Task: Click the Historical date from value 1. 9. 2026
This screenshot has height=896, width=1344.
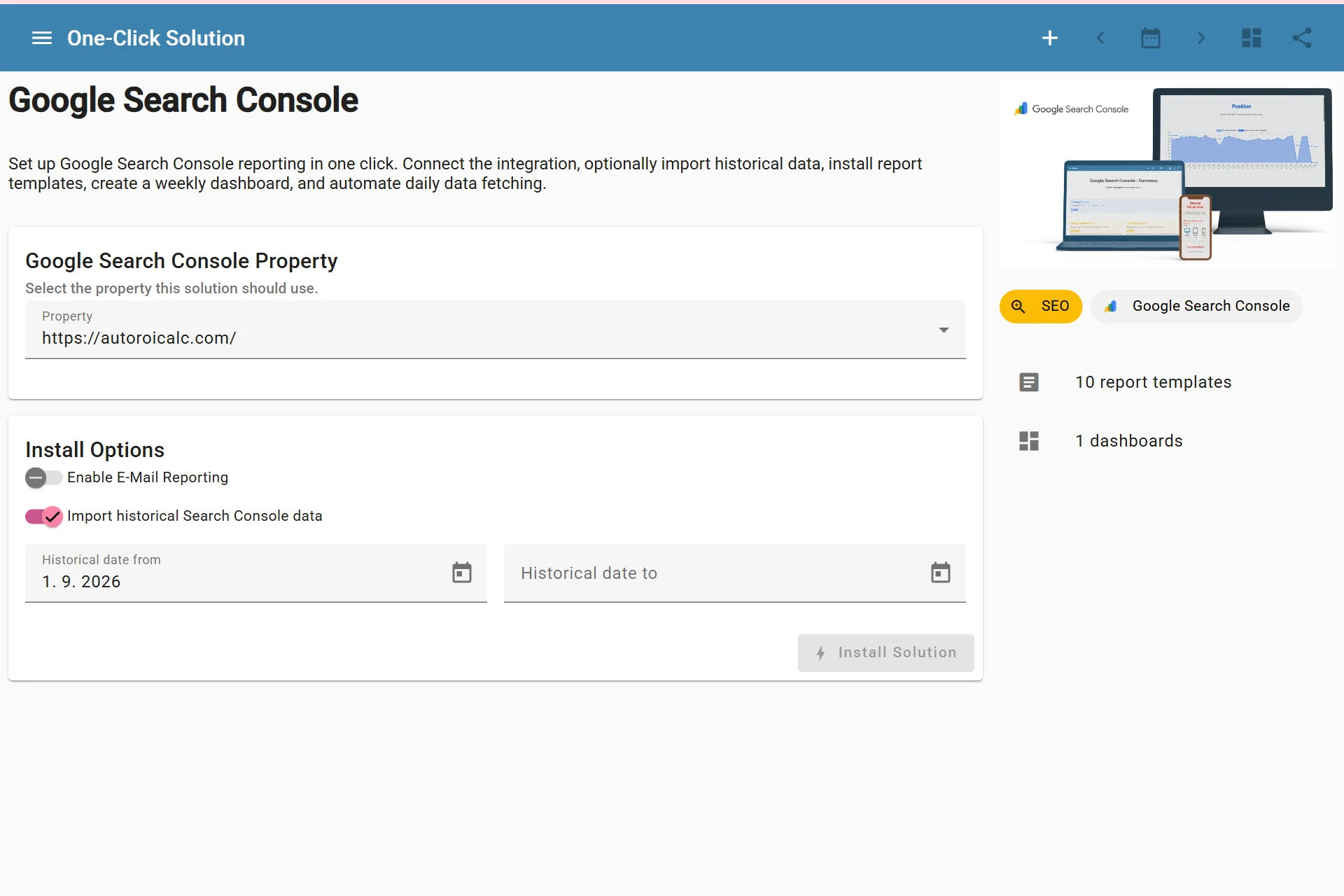Action: pos(81,582)
